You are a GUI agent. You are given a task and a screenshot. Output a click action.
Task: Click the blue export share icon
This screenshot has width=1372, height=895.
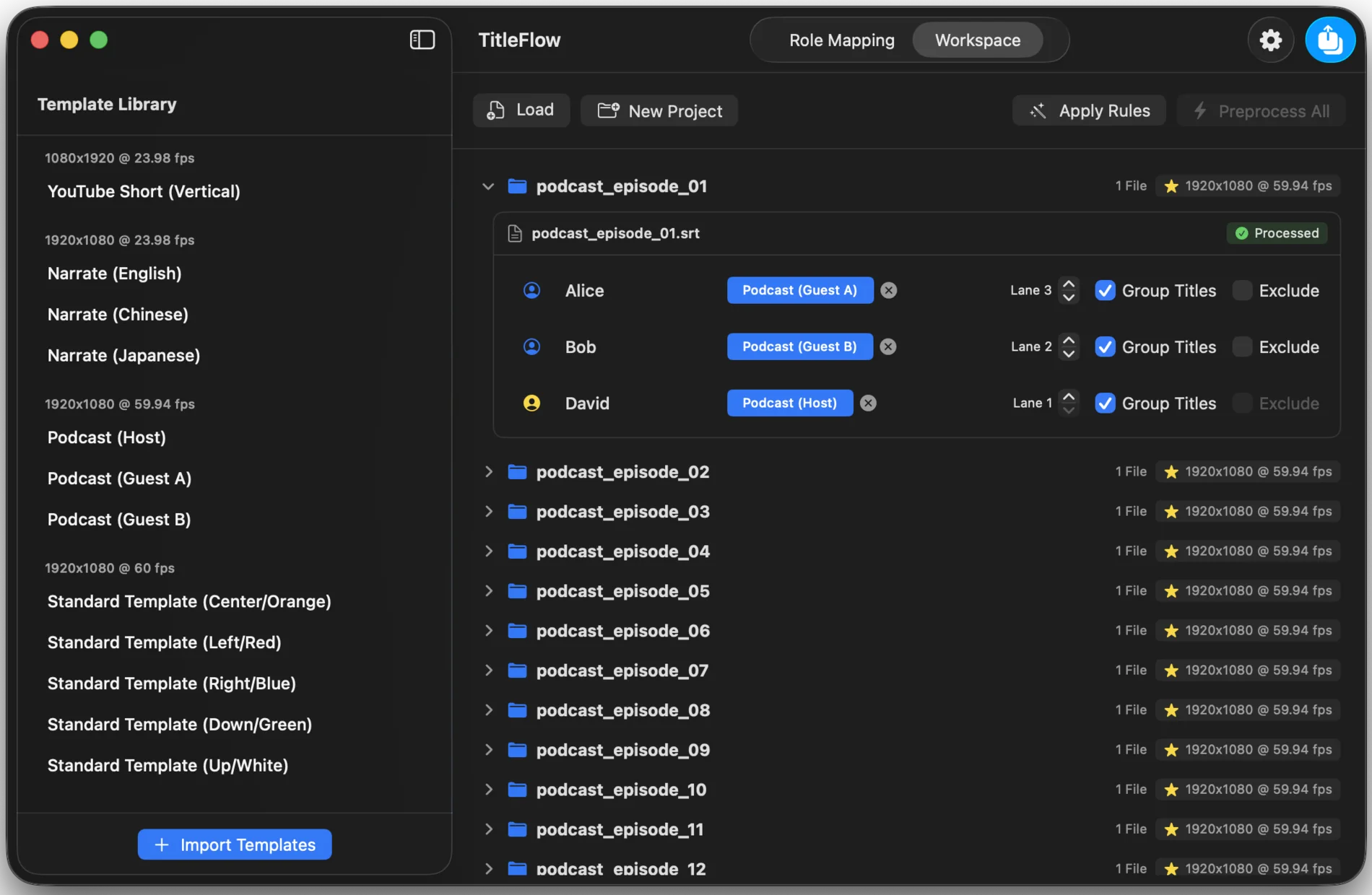coord(1329,40)
